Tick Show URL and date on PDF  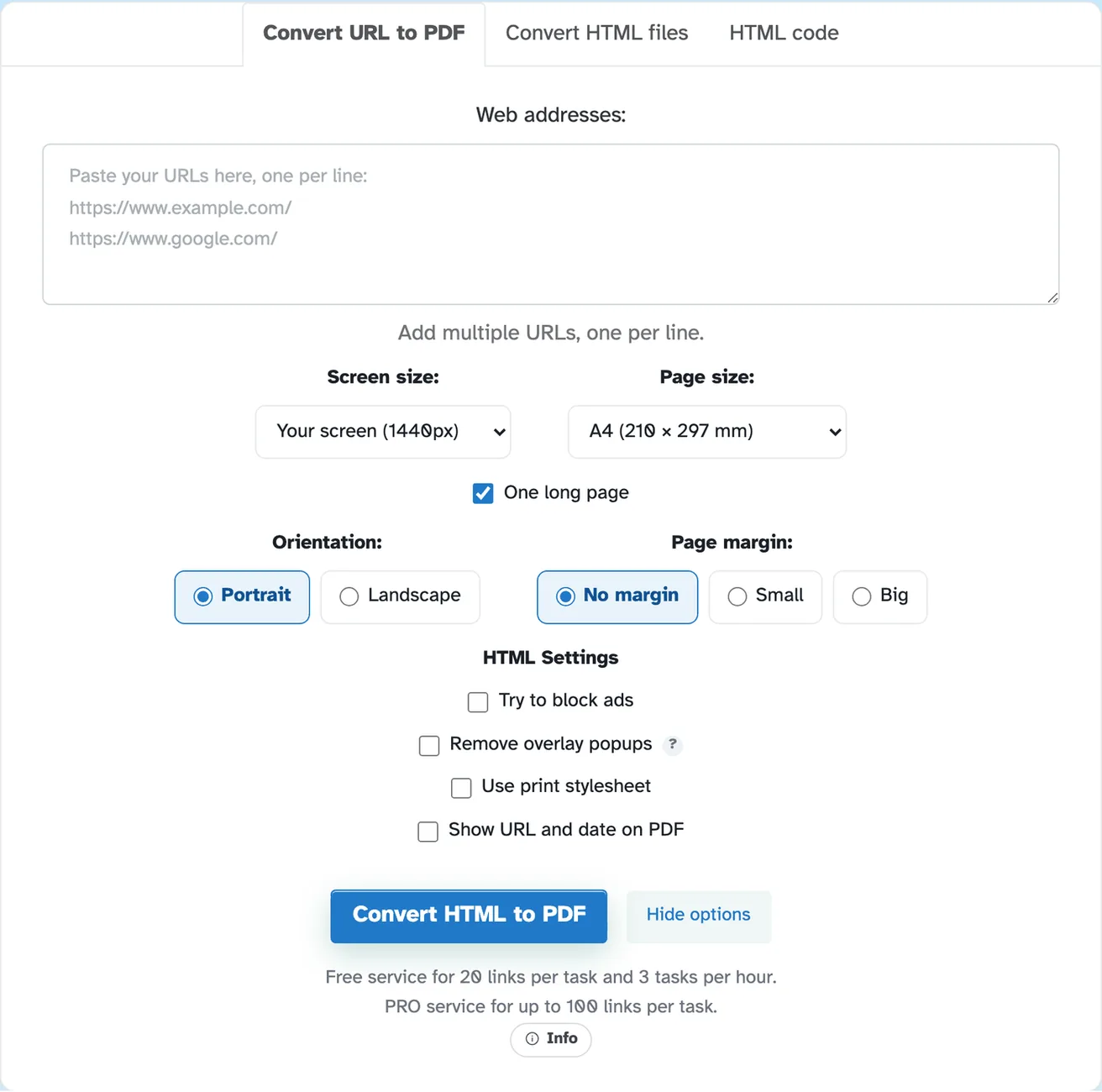tap(428, 831)
